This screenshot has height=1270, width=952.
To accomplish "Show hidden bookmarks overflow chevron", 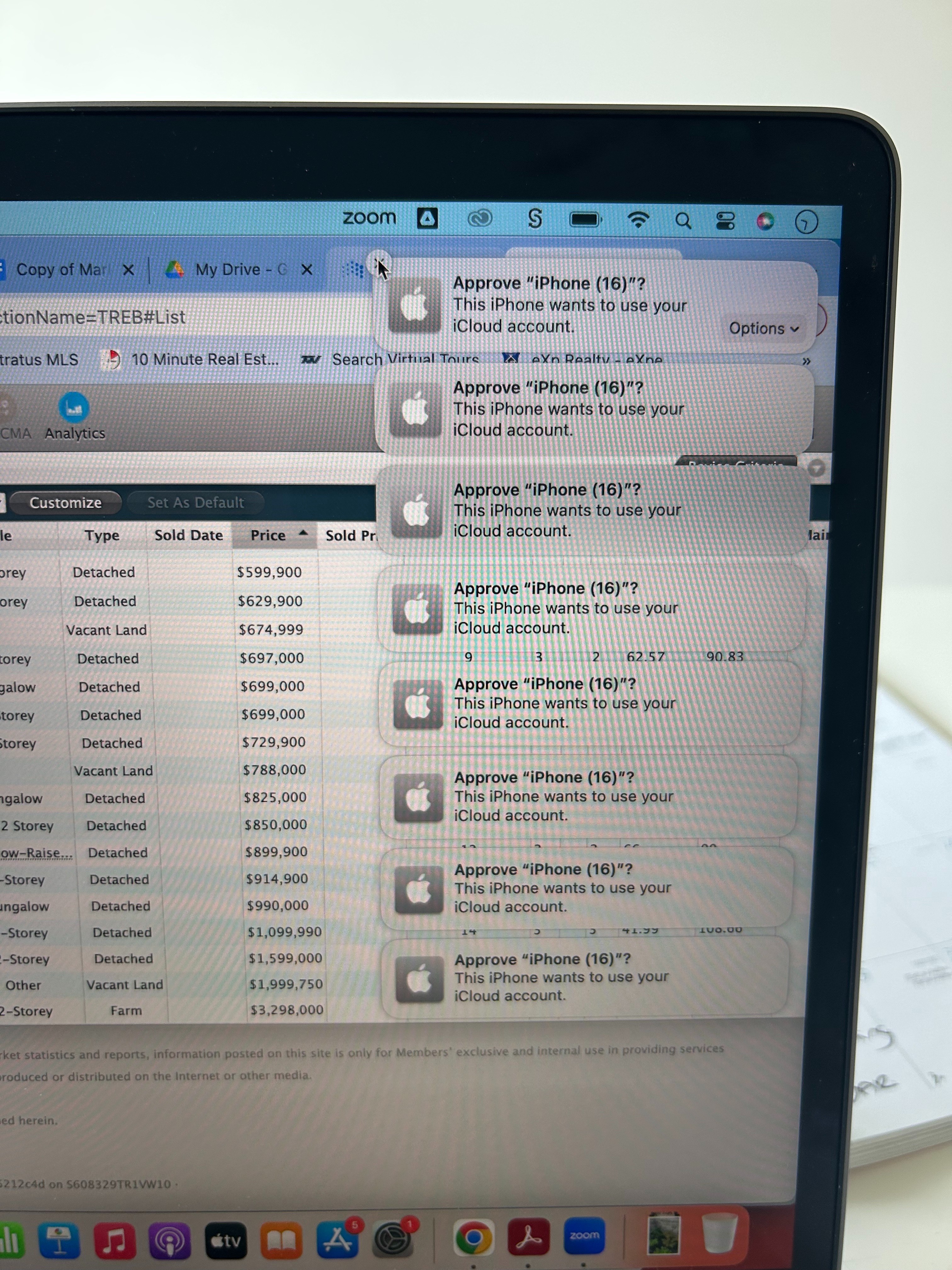I will (x=806, y=361).
